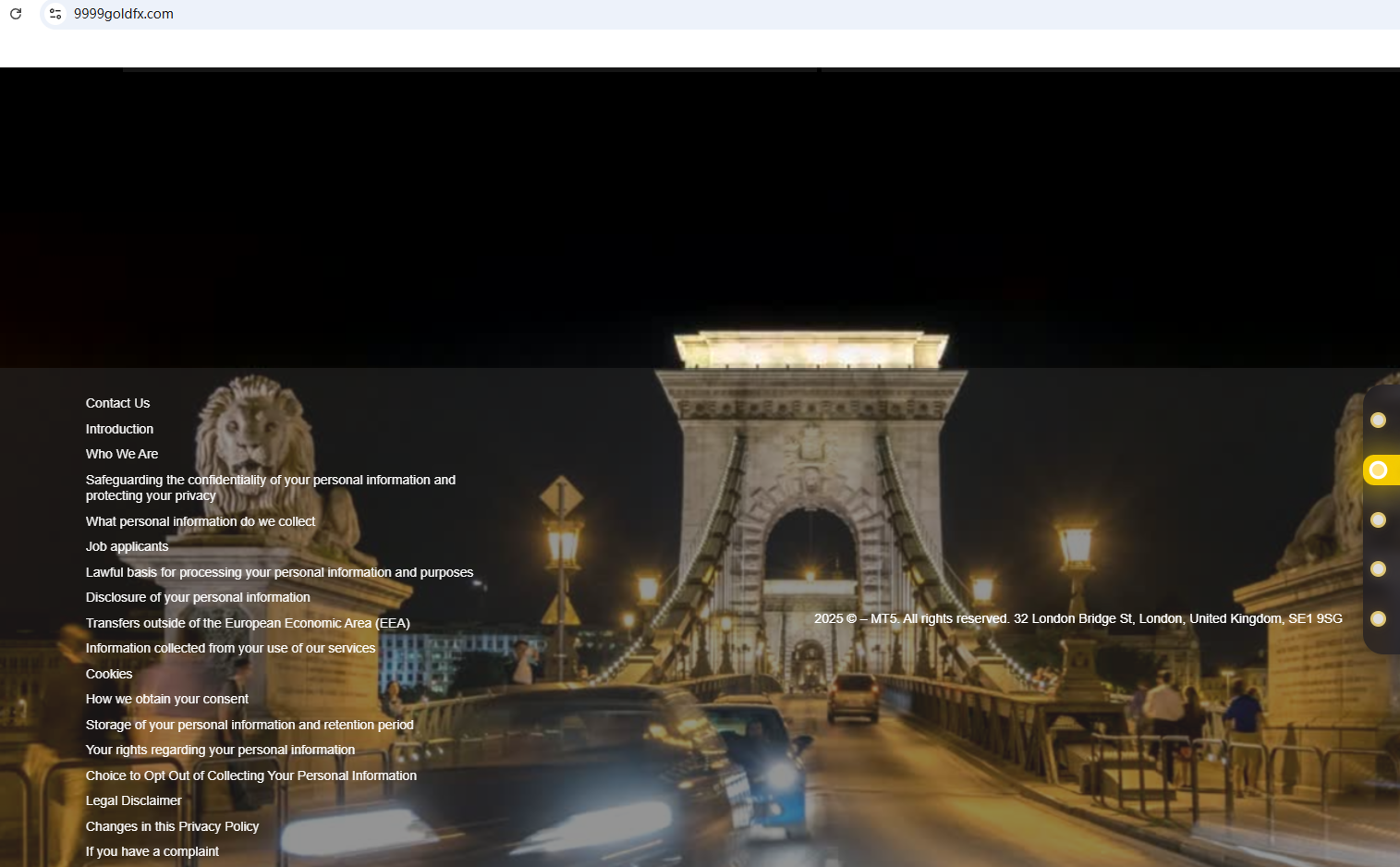
Task: Open site information icon beside the URL
Action: pos(55,14)
